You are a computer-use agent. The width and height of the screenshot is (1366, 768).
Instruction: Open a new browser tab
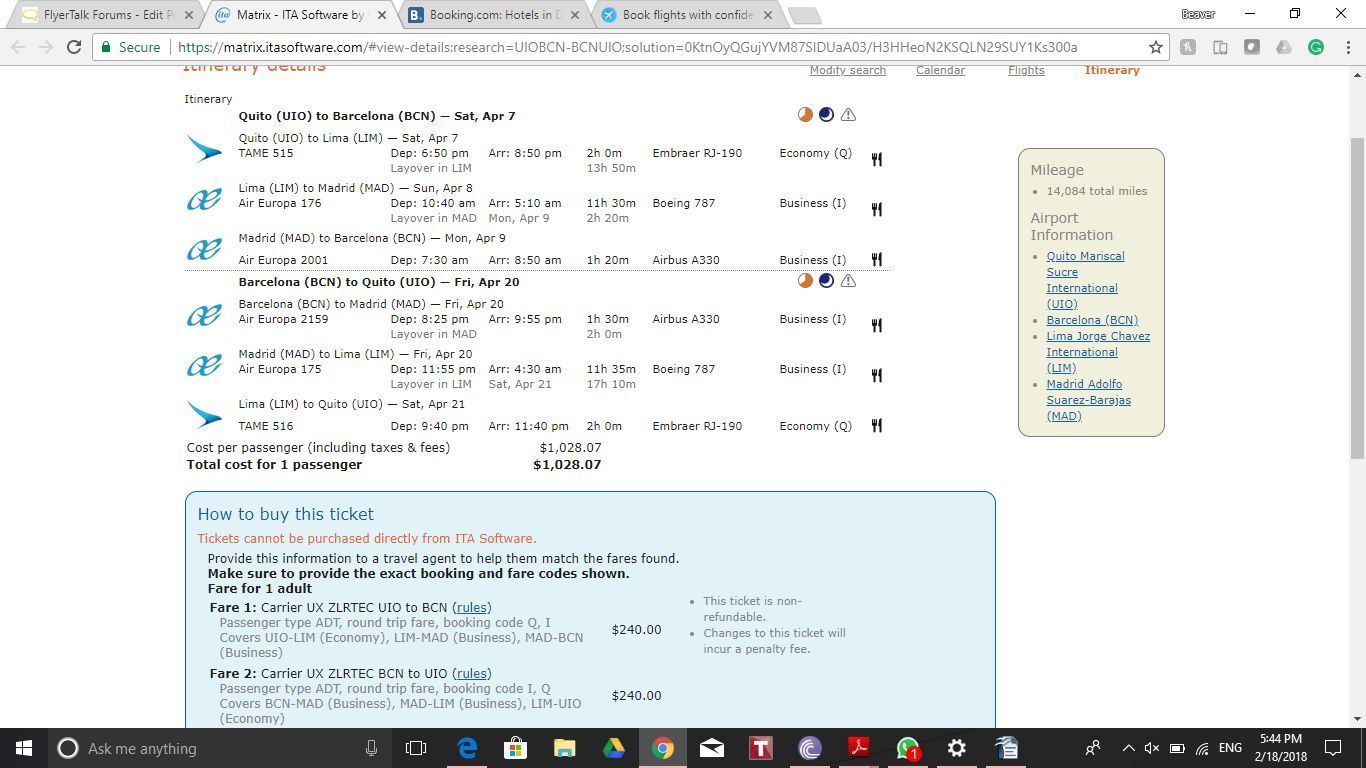[x=804, y=15]
